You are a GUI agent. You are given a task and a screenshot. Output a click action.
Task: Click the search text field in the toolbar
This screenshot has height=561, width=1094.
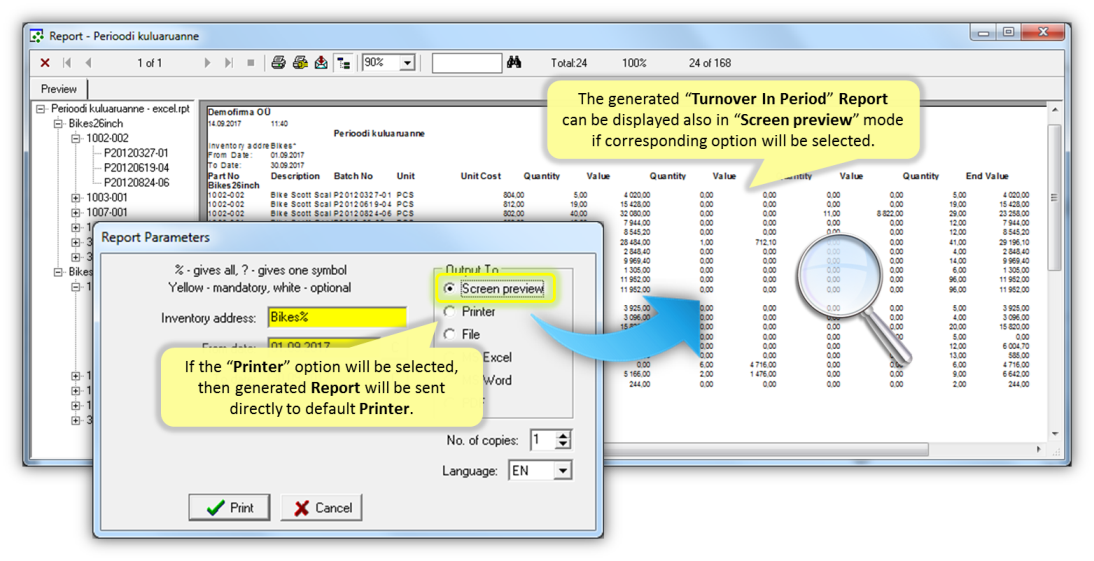tap(467, 63)
